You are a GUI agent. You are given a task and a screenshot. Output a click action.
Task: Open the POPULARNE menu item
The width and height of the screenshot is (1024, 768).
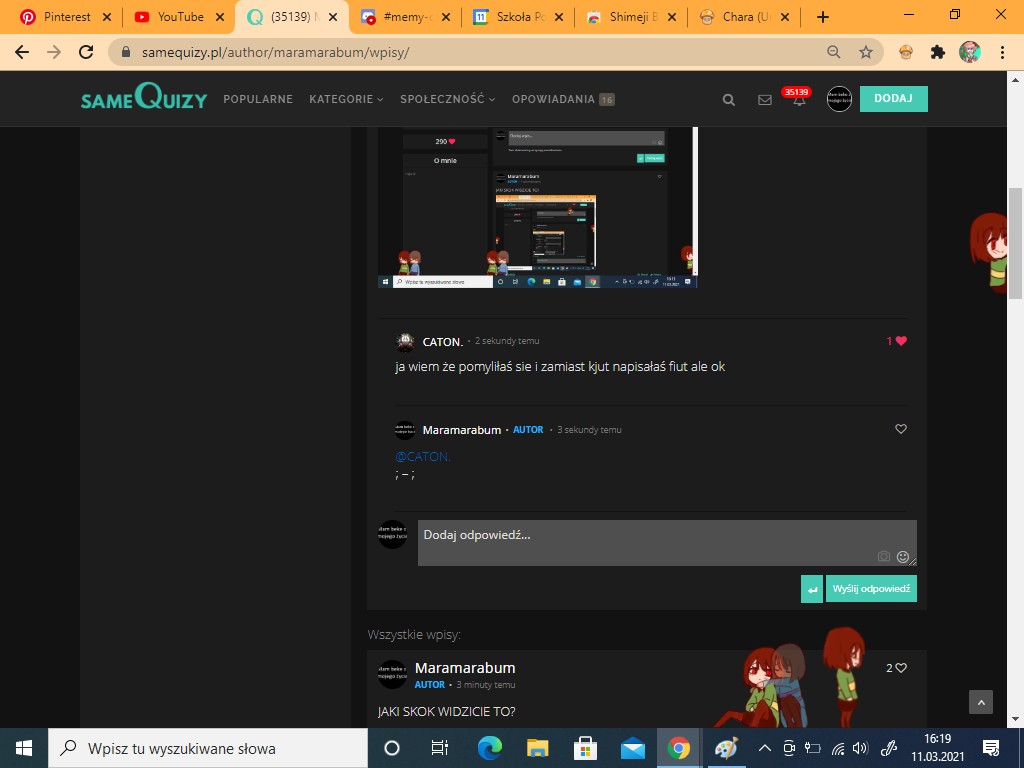pyautogui.click(x=258, y=99)
